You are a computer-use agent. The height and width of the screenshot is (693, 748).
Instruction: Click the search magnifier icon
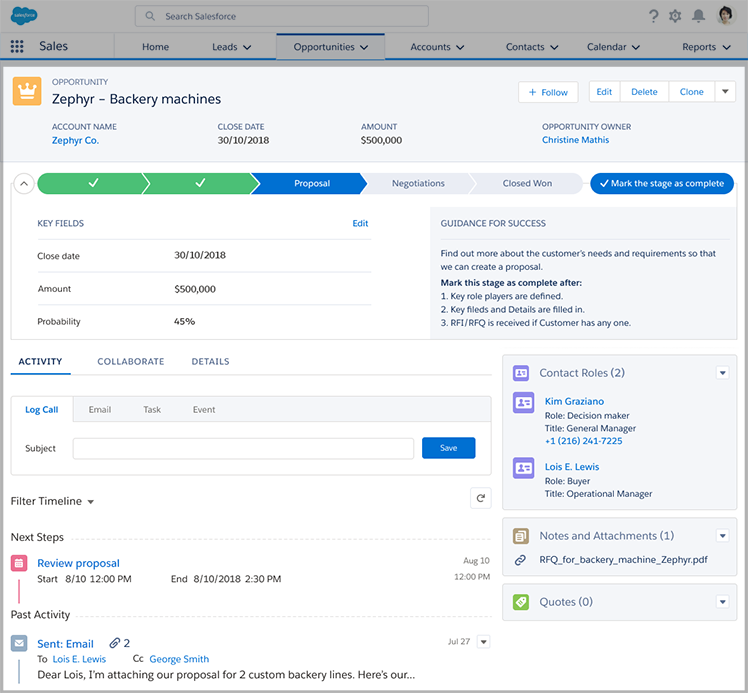pos(150,16)
